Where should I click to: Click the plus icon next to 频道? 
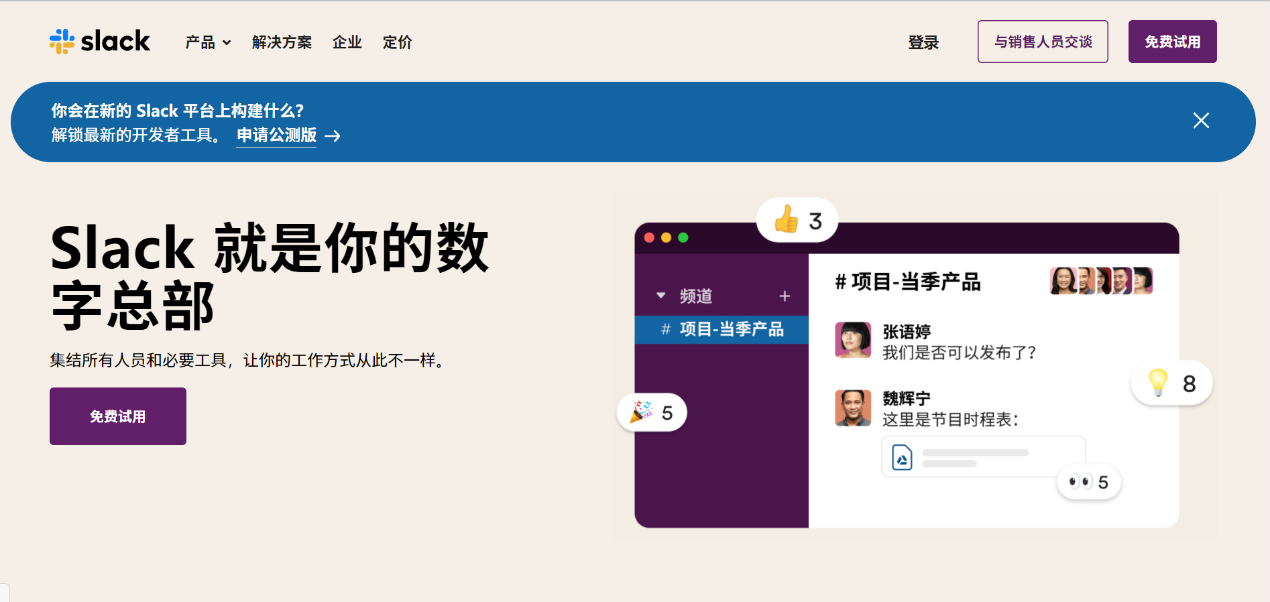point(785,296)
